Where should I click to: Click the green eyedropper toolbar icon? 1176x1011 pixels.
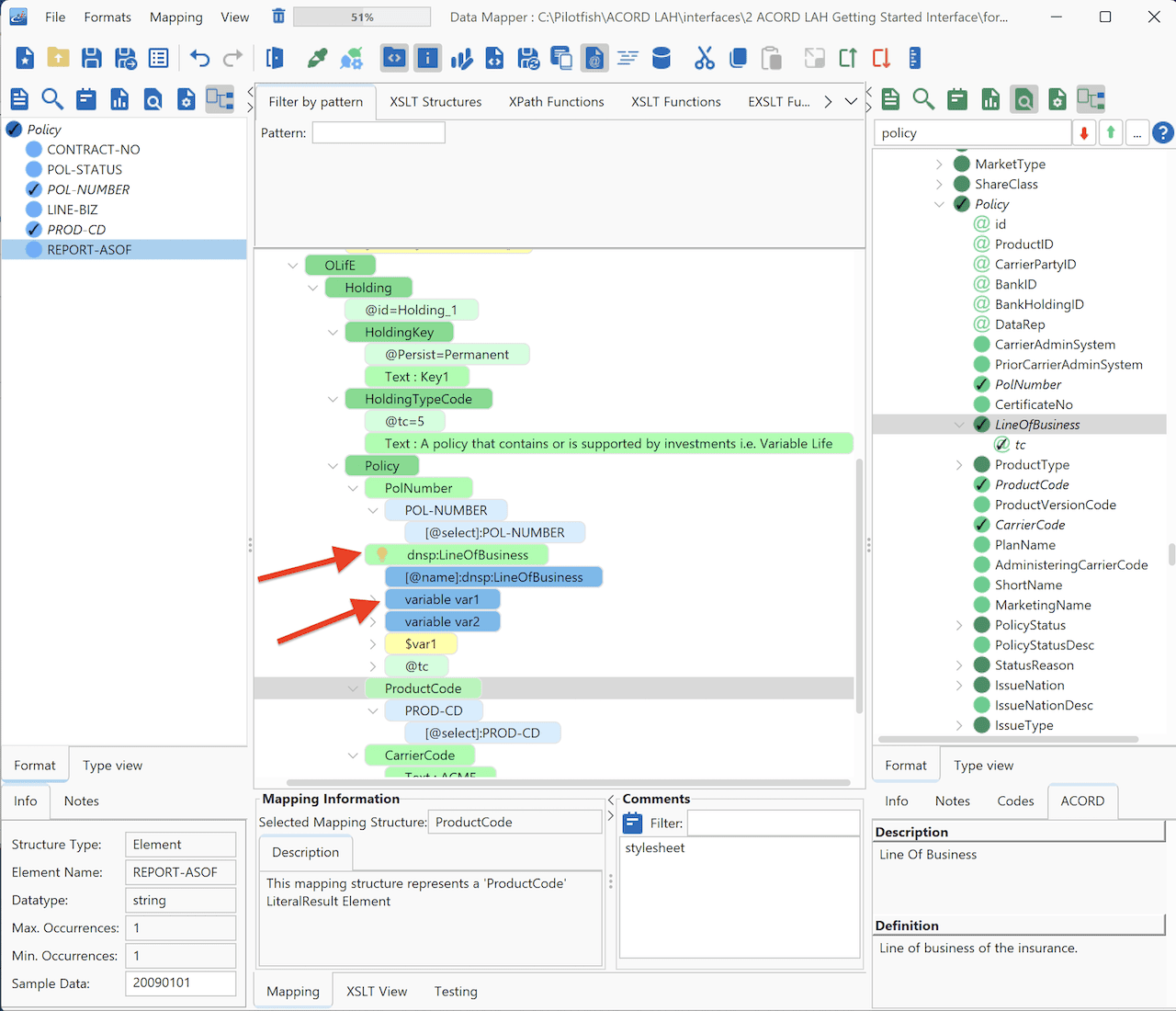(318, 58)
